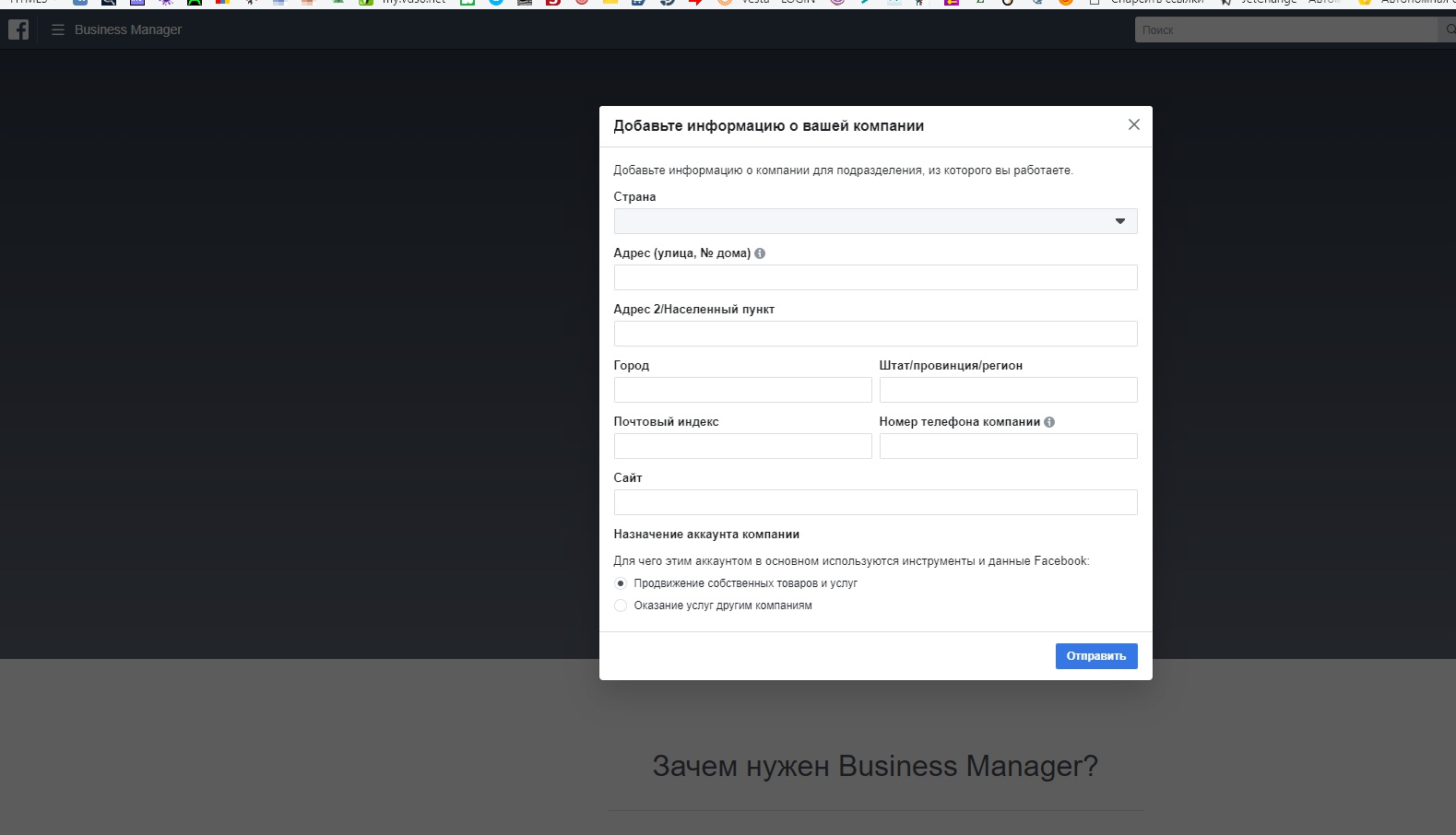Open the Страна country dropdown
The width and height of the screenshot is (1456, 835).
point(875,221)
